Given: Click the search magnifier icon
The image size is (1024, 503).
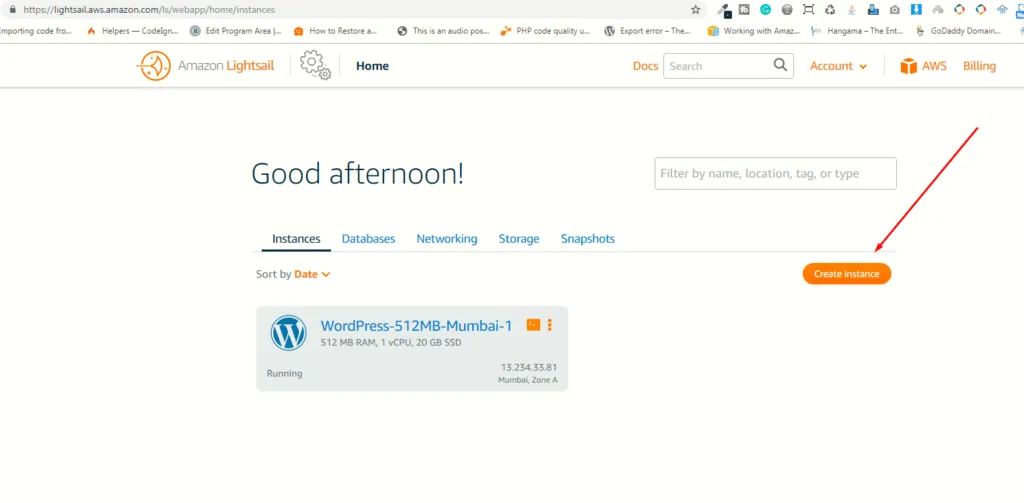Looking at the screenshot, I should 781,66.
